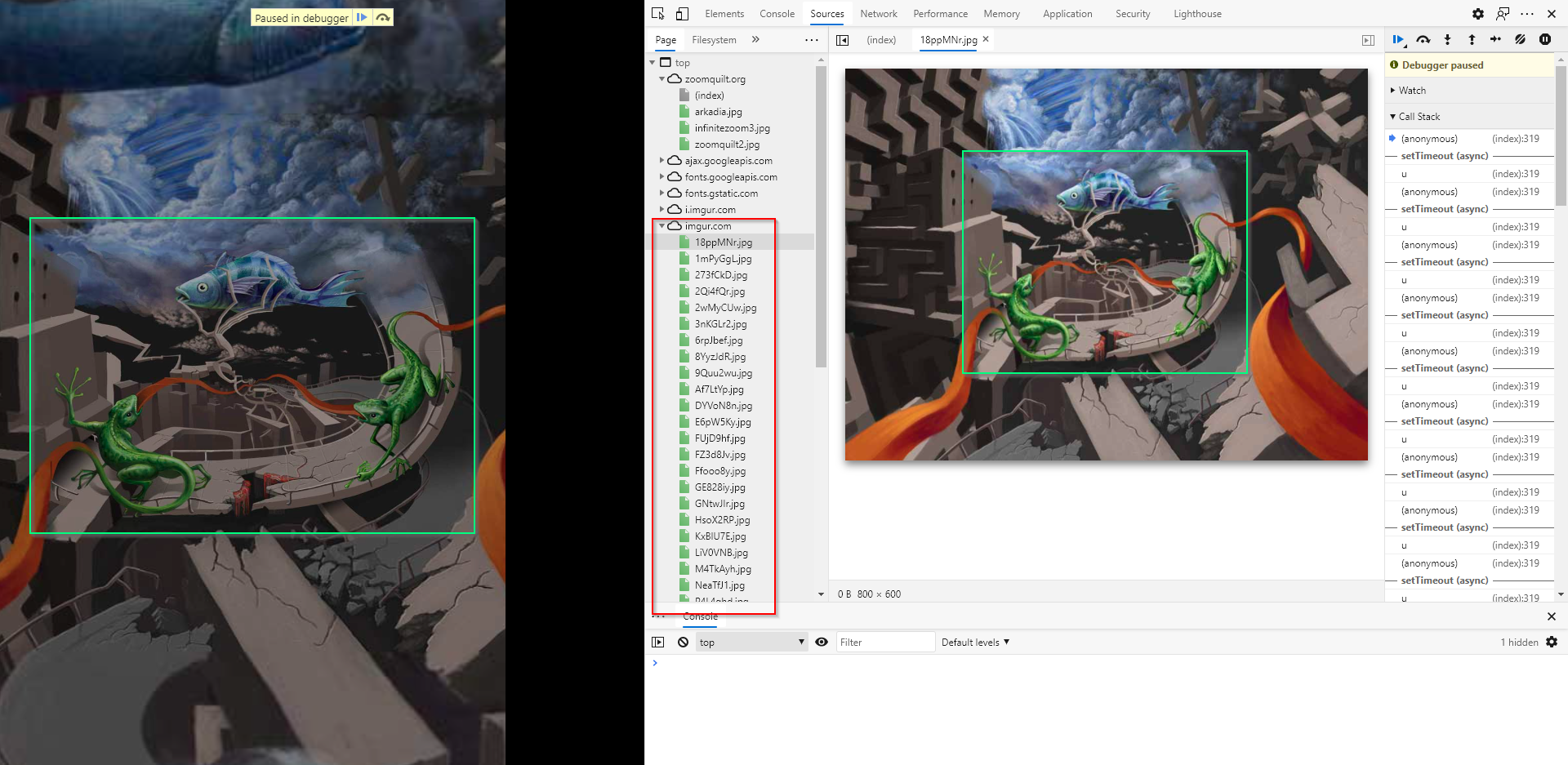Click Step into next function icon

pyautogui.click(x=1447, y=39)
